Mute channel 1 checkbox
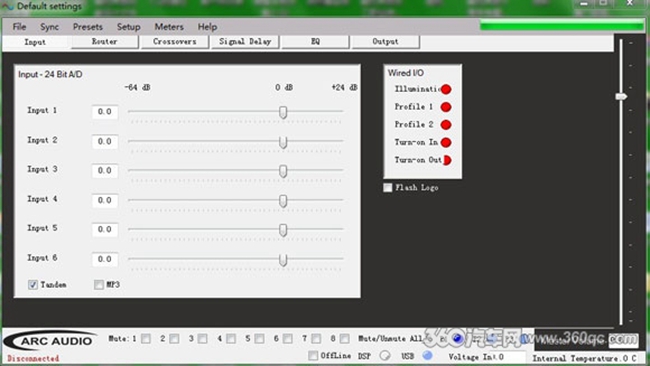Image resolution: width=650 pixels, height=366 pixels. coord(146,339)
